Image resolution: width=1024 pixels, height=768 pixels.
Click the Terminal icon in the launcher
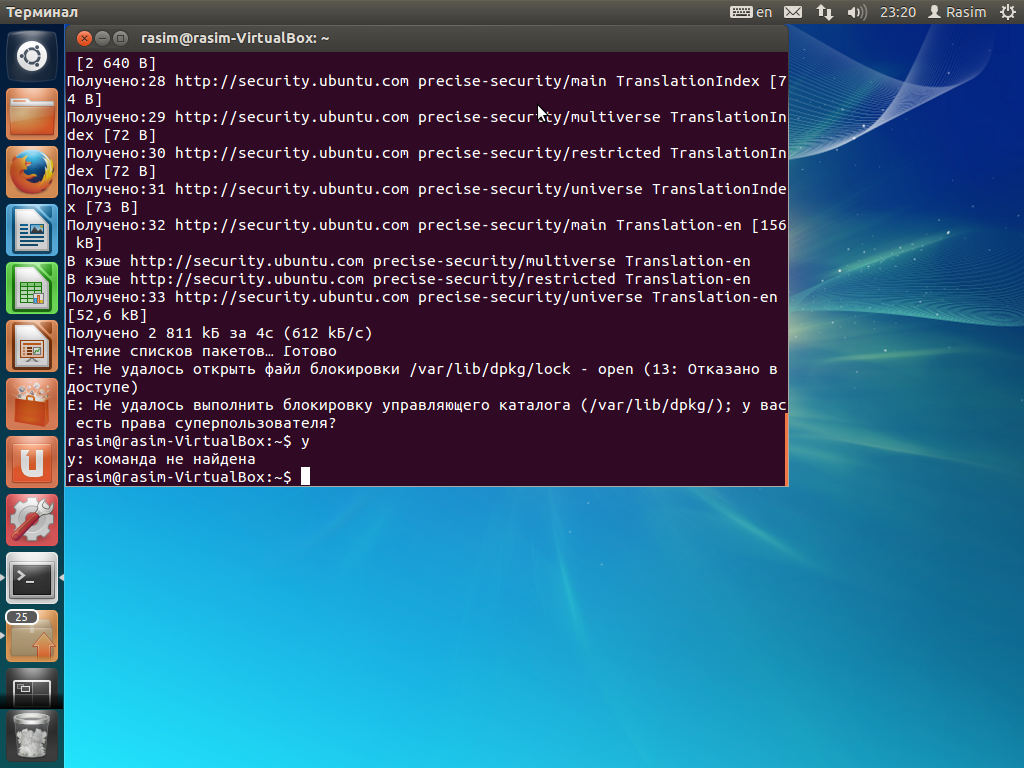pyautogui.click(x=32, y=578)
